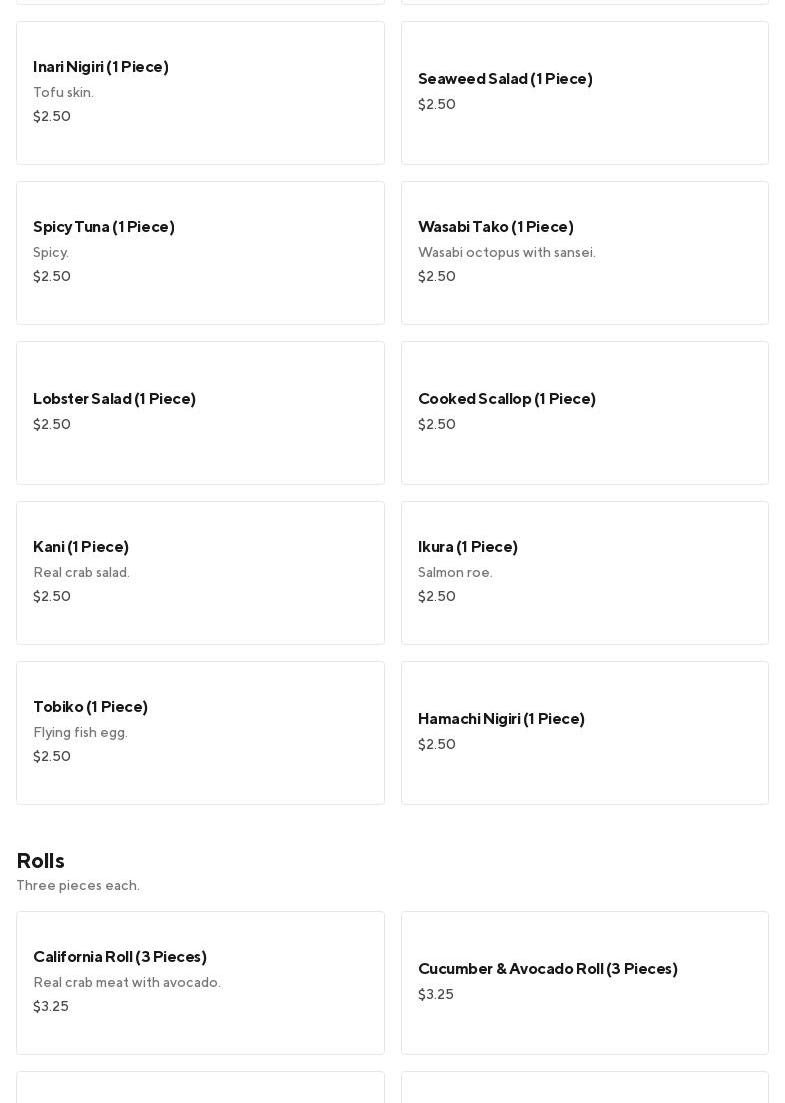Click the "Real crab salad." description text
This screenshot has height=1103, width=785.
pyautogui.click(x=81, y=573)
